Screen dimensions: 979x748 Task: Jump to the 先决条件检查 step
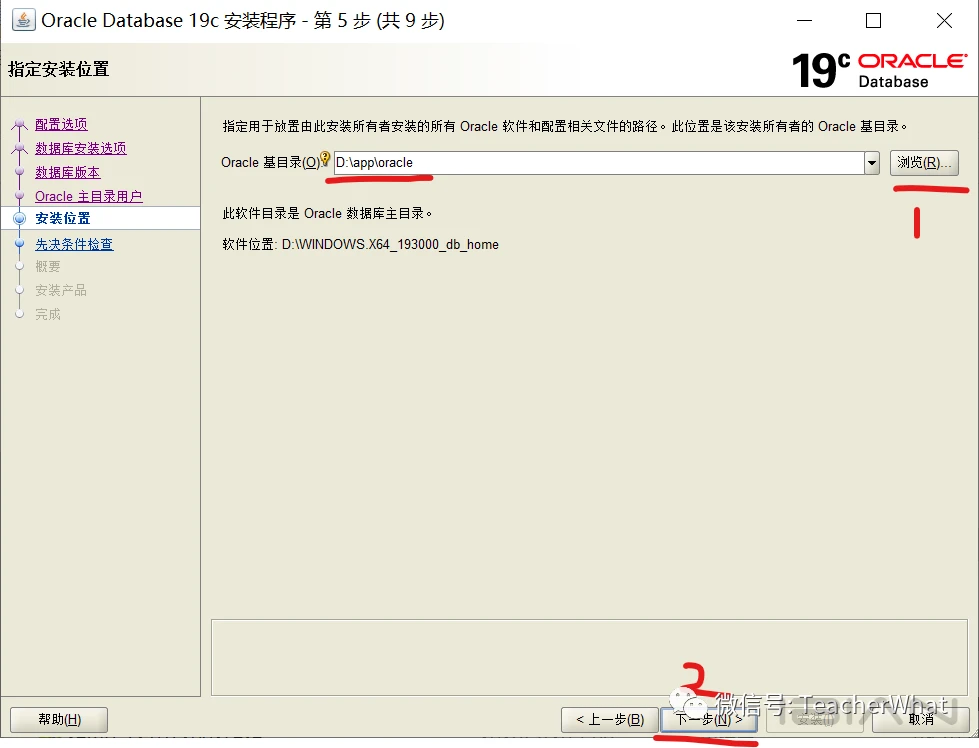74,244
